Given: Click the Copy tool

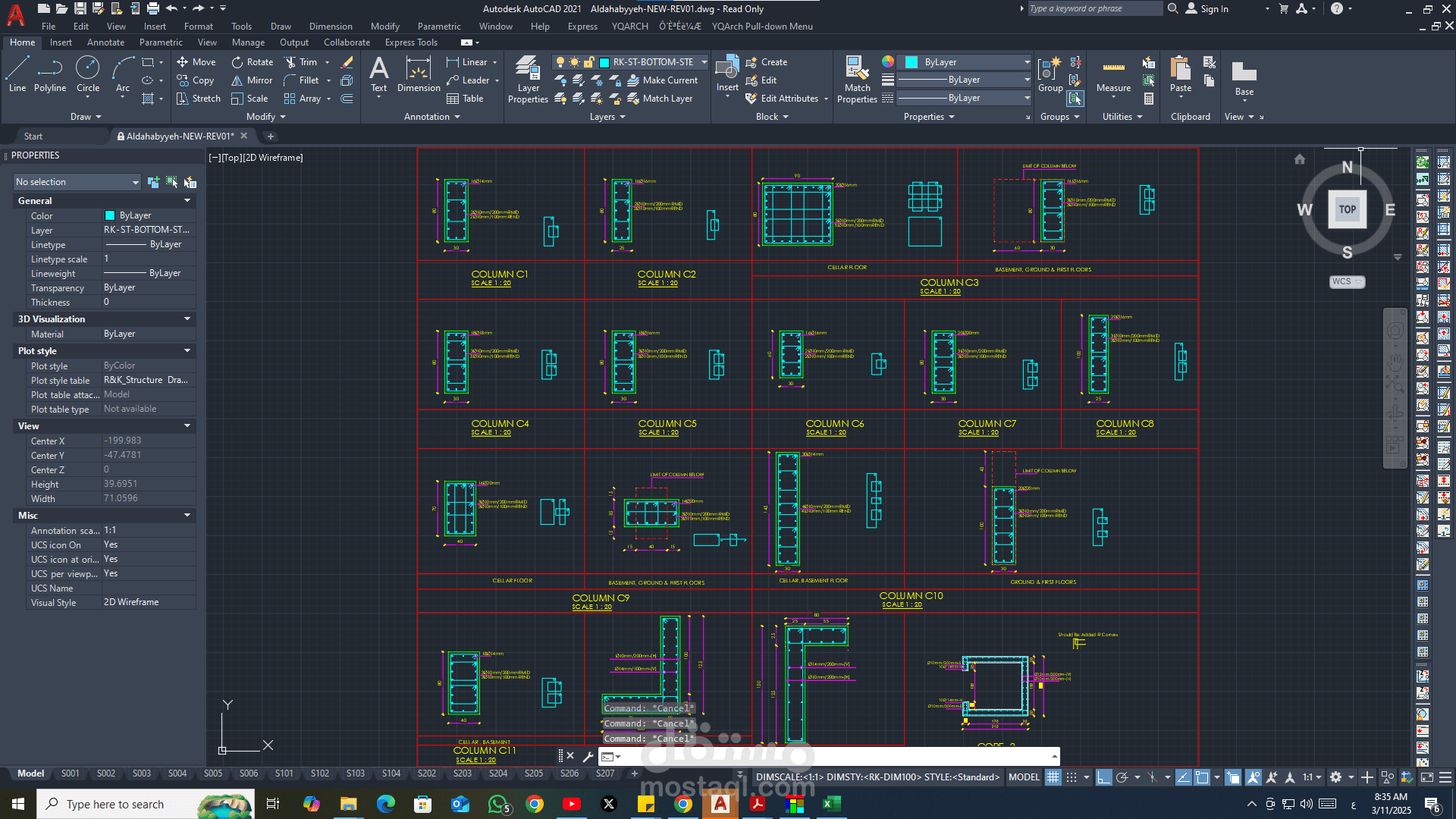Looking at the screenshot, I should pyautogui.click(x=196, y=80).
